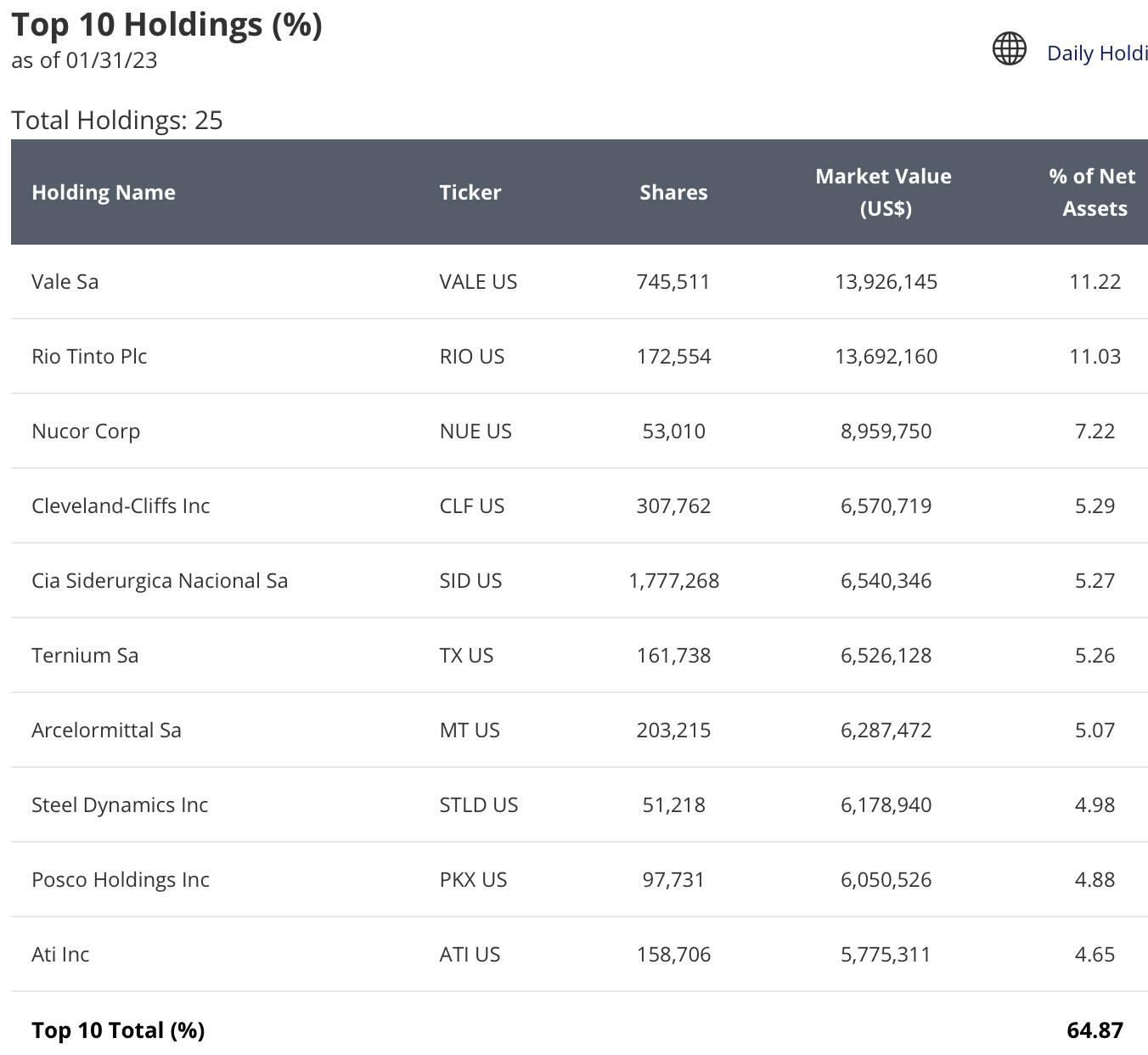Select the Ati Inc holding name
The height and width of the screenshot is (1055, 1148).
pyautogui.click(x=60, y=954)
